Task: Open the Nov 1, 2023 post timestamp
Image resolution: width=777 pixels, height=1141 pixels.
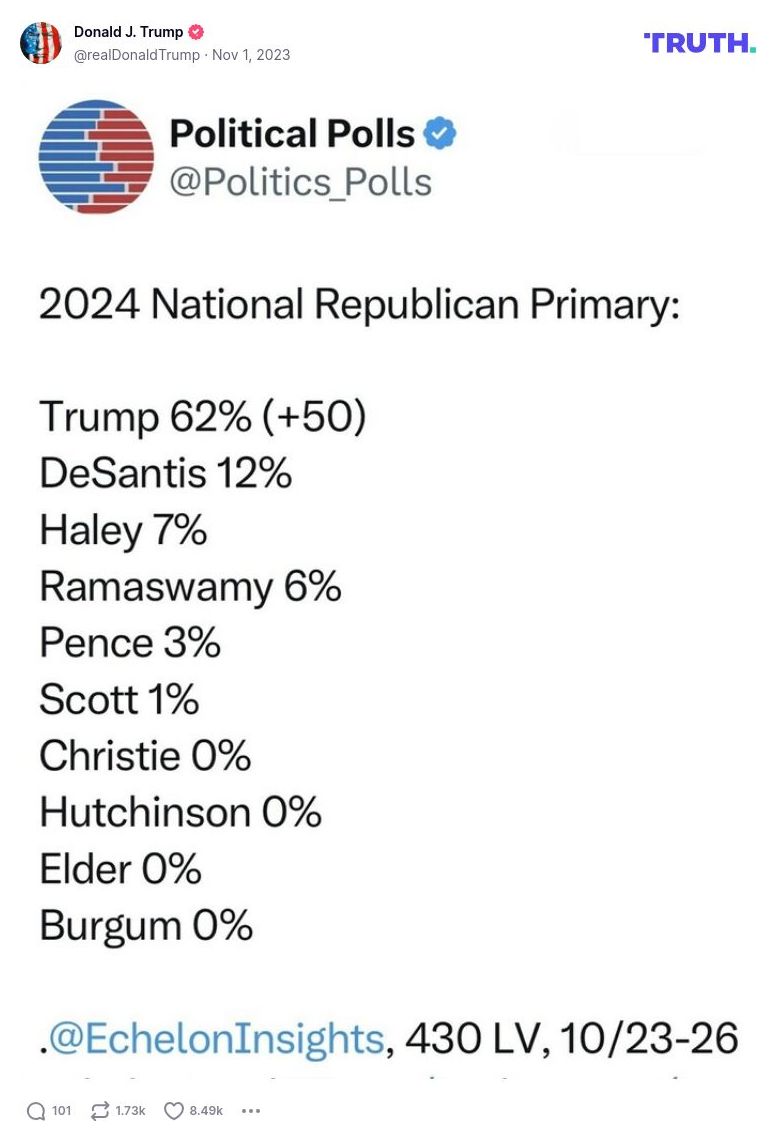Action: pos(251,55)
